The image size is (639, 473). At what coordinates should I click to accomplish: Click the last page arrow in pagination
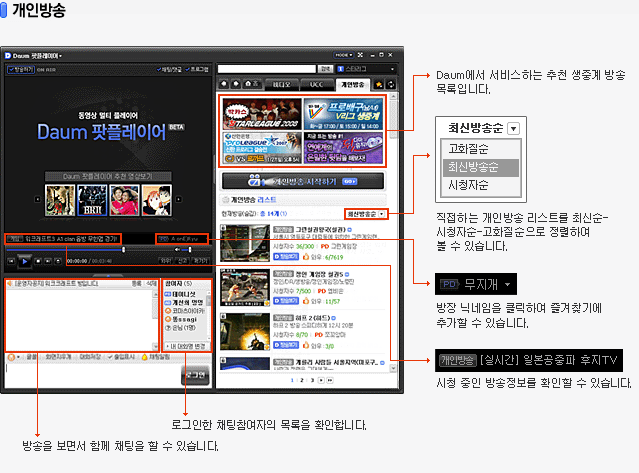click(x=330, y=380)
